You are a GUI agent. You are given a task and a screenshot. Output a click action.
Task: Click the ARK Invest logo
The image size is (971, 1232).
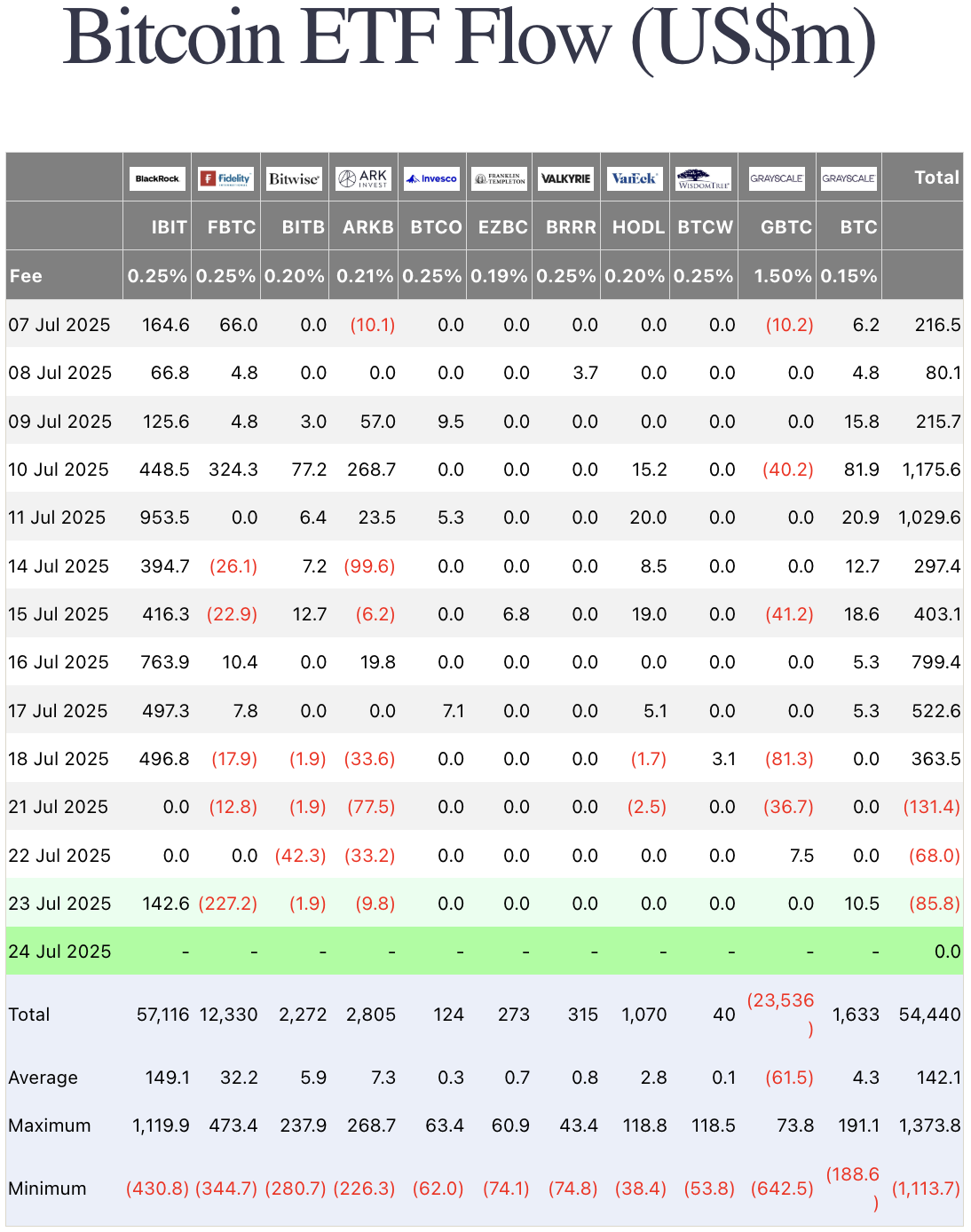tap(363, 178)
